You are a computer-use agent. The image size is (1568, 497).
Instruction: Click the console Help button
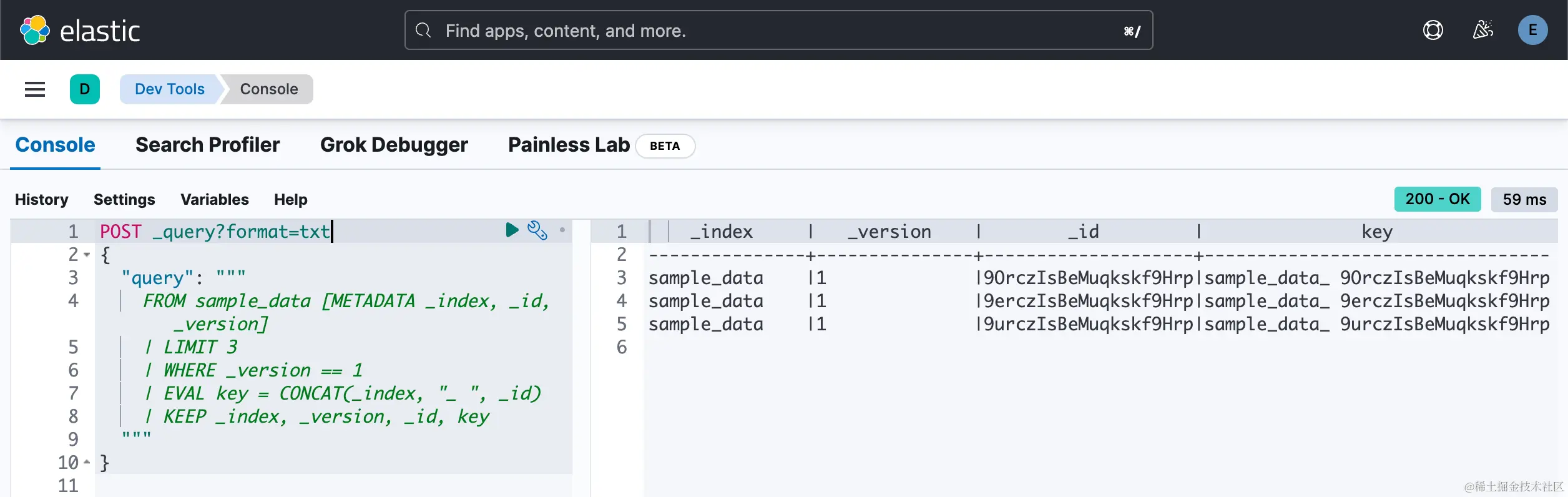(x=290, y=199)
